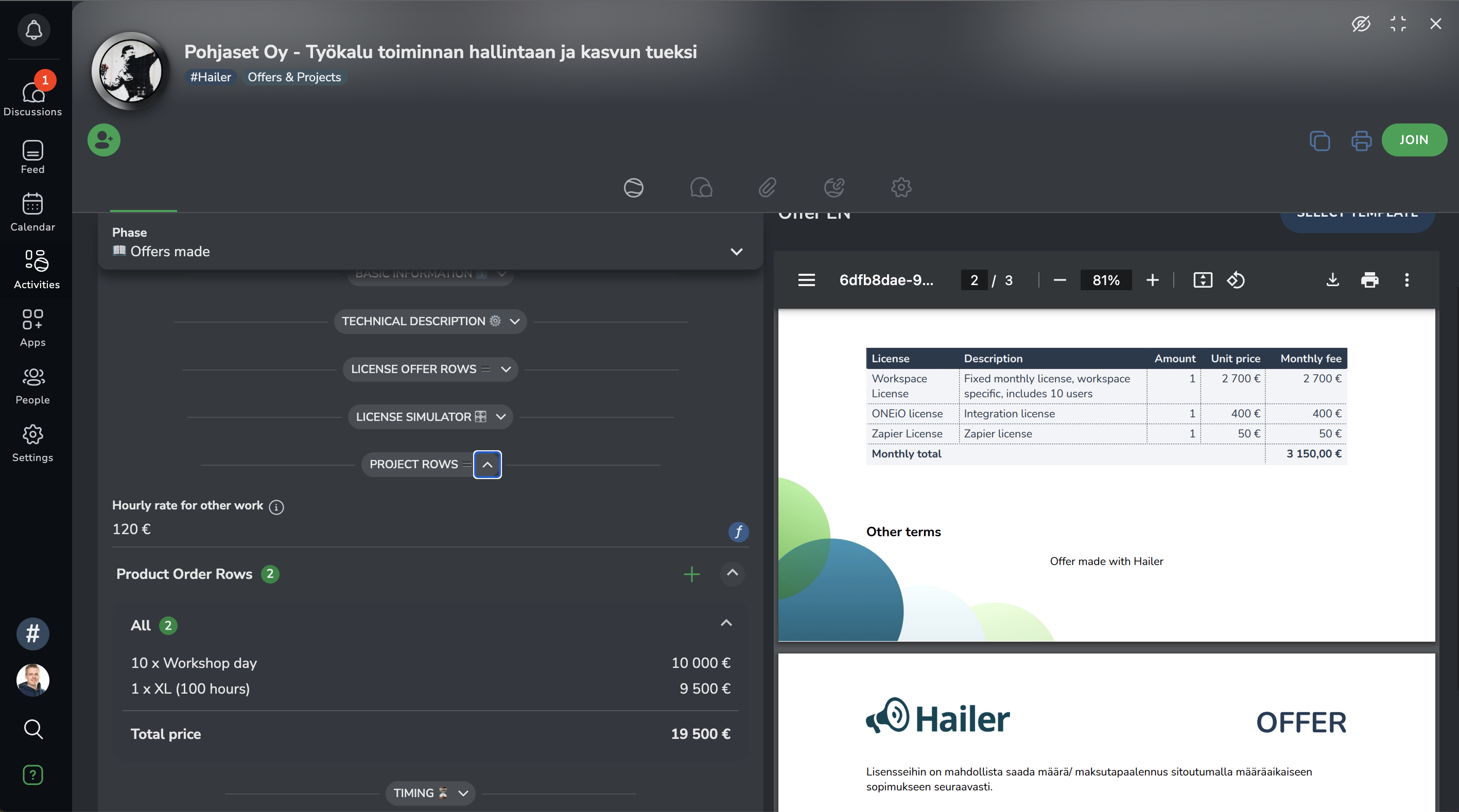
Task: Hide the activity with the eye-off icon
Action: (x=1362, y=24)
